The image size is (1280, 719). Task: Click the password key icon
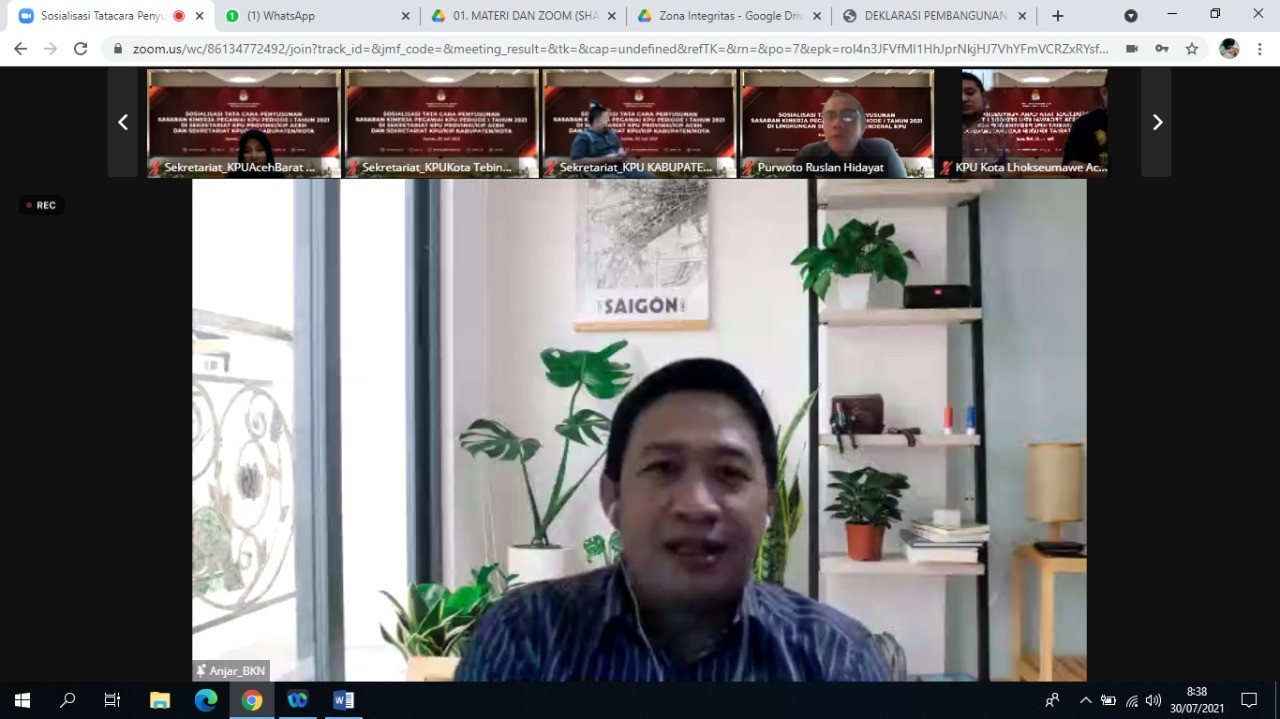[x=1161, y=48]
